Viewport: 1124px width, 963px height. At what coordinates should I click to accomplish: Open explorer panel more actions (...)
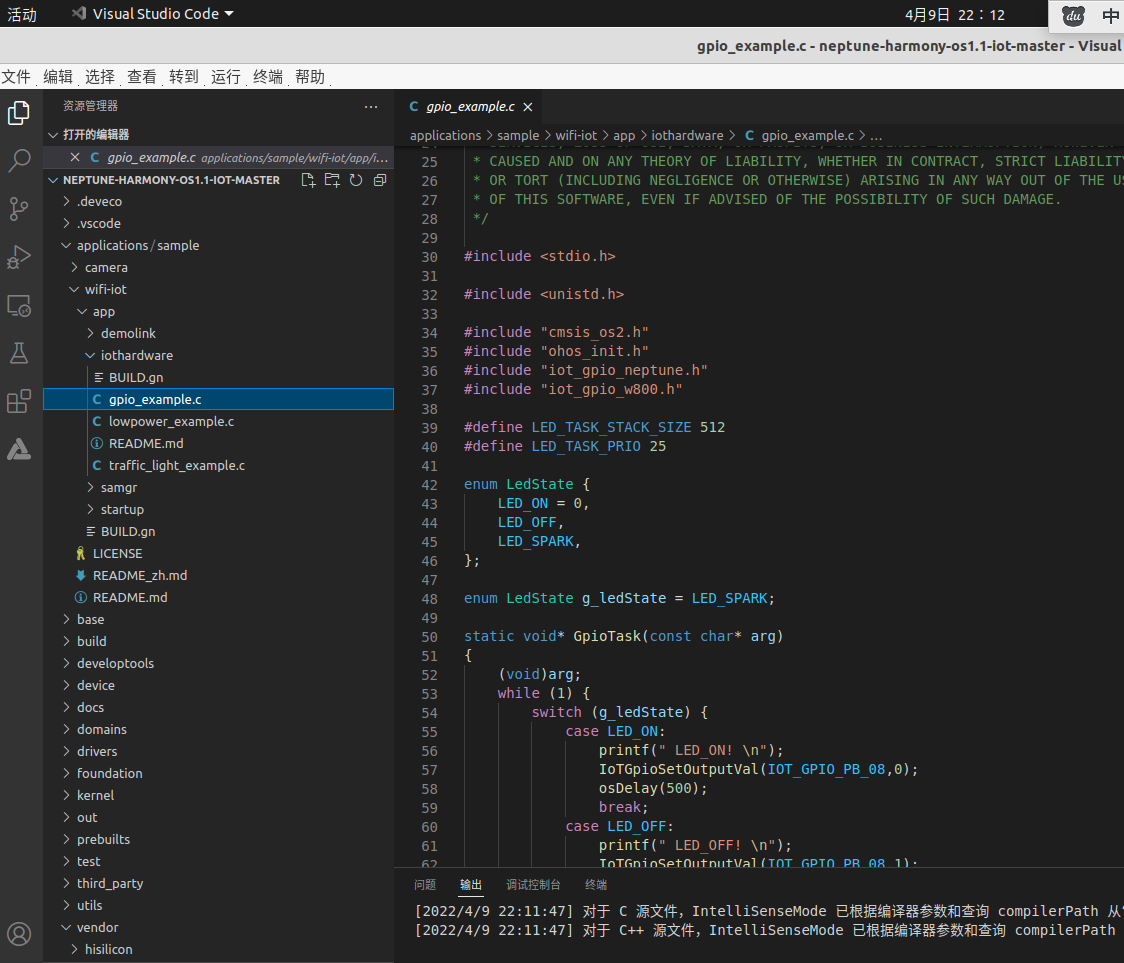tap(371, 106)
